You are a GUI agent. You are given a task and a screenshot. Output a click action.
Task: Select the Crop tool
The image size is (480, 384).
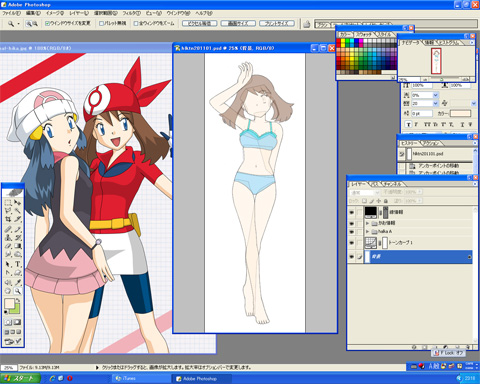[8, 219]
